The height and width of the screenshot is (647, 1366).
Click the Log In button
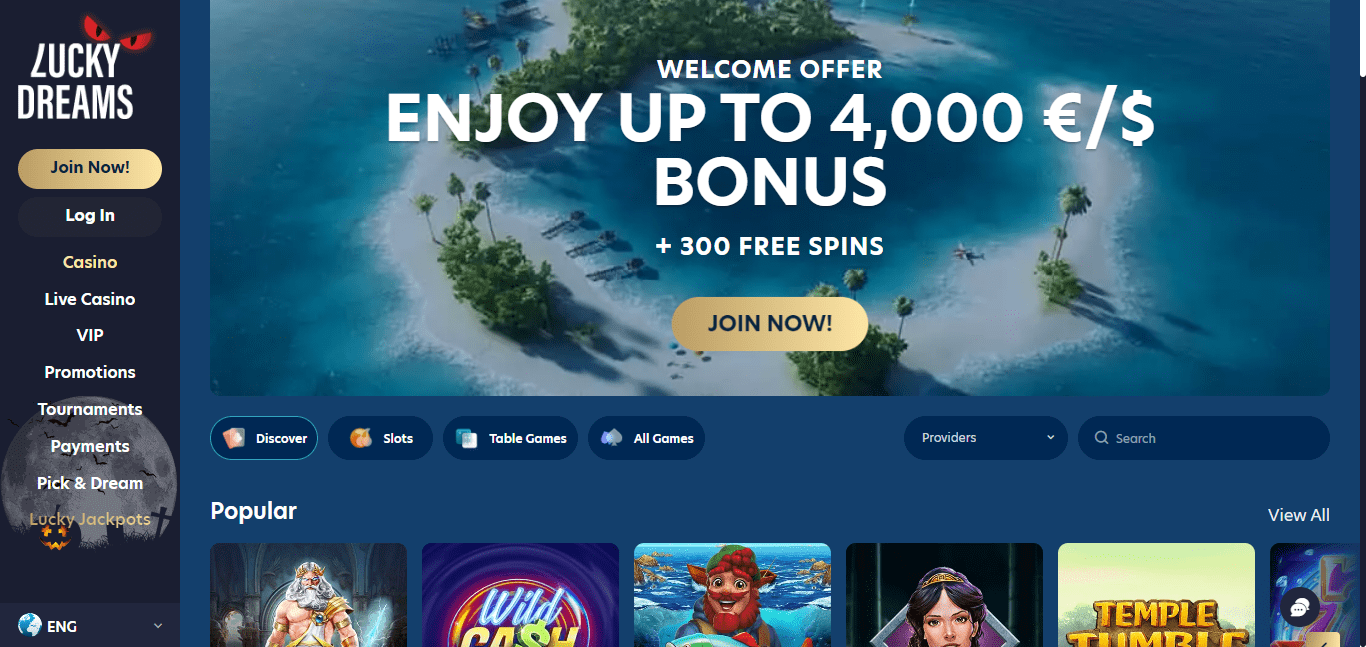point(90,216)
